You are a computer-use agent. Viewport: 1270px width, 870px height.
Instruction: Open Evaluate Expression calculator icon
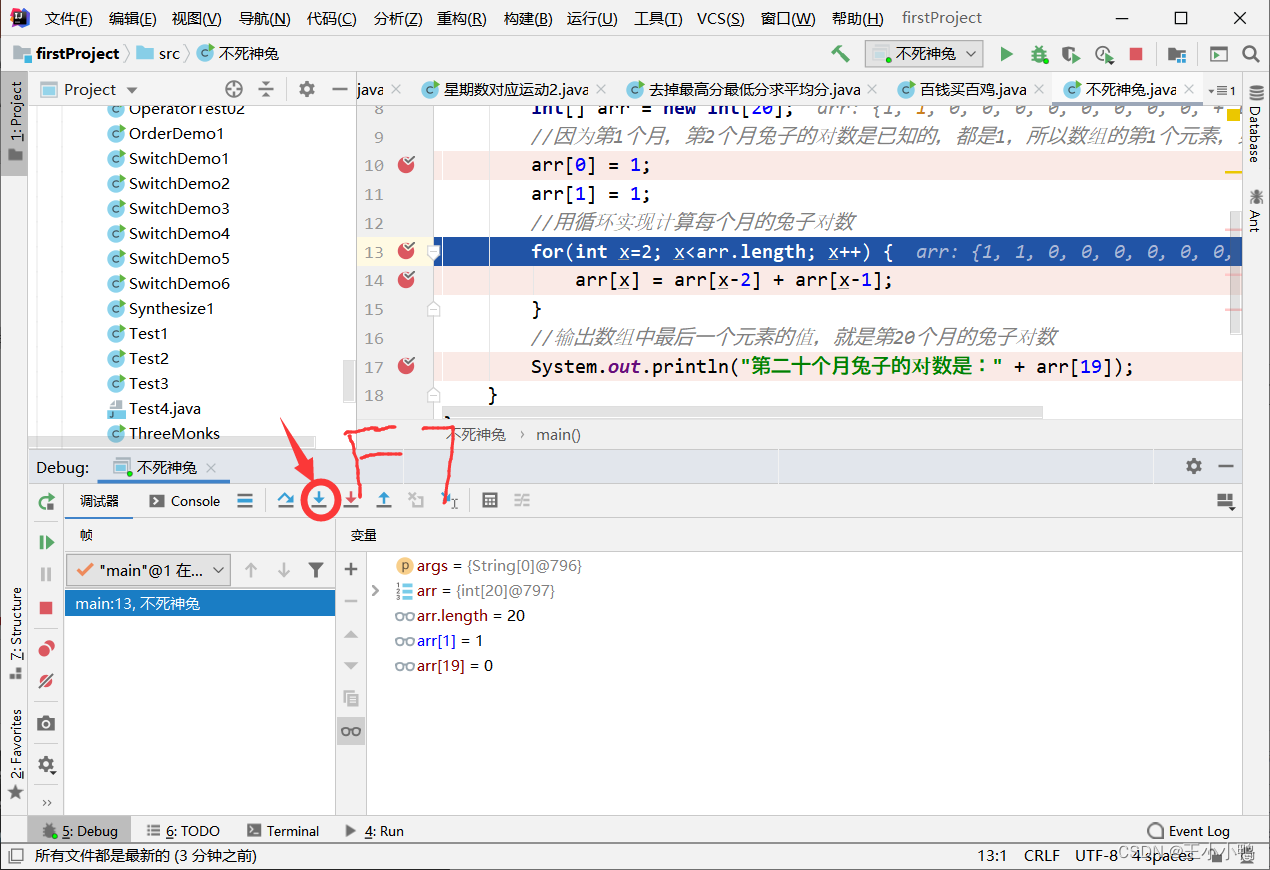[x=490, y=500]
